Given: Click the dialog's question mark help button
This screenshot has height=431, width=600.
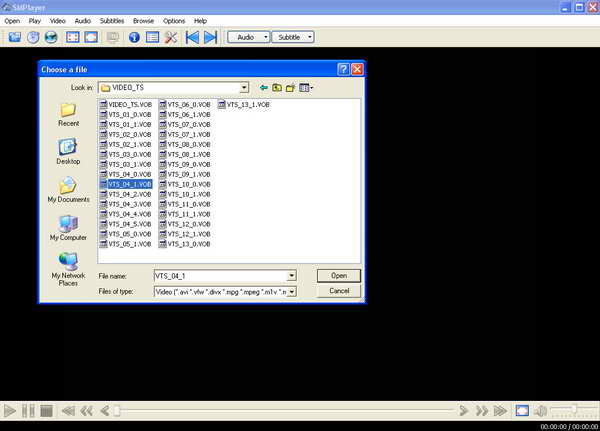Looking at the screenshot, I should click(x=343, y=69).
